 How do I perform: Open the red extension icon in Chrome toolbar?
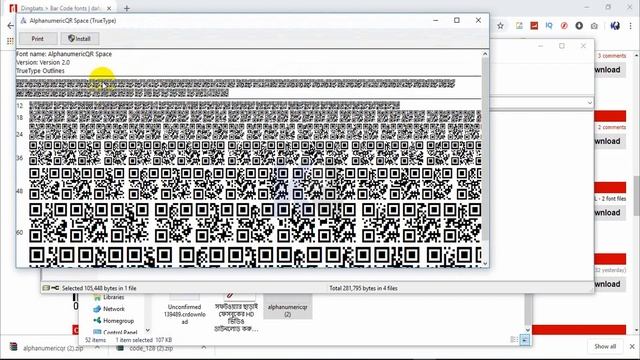pyautogui.click(x=534, y=26)
